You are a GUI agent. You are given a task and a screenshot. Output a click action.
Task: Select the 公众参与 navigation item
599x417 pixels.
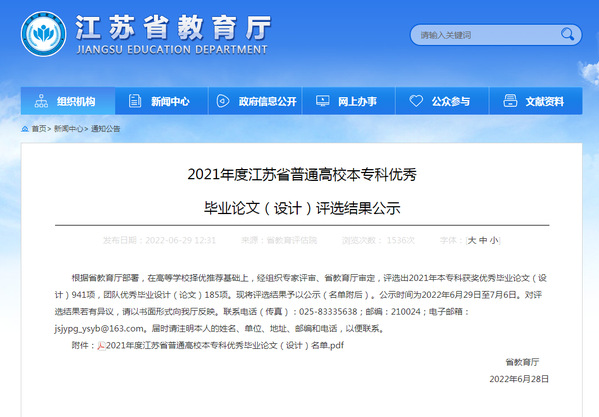click(x=442, y=101)
